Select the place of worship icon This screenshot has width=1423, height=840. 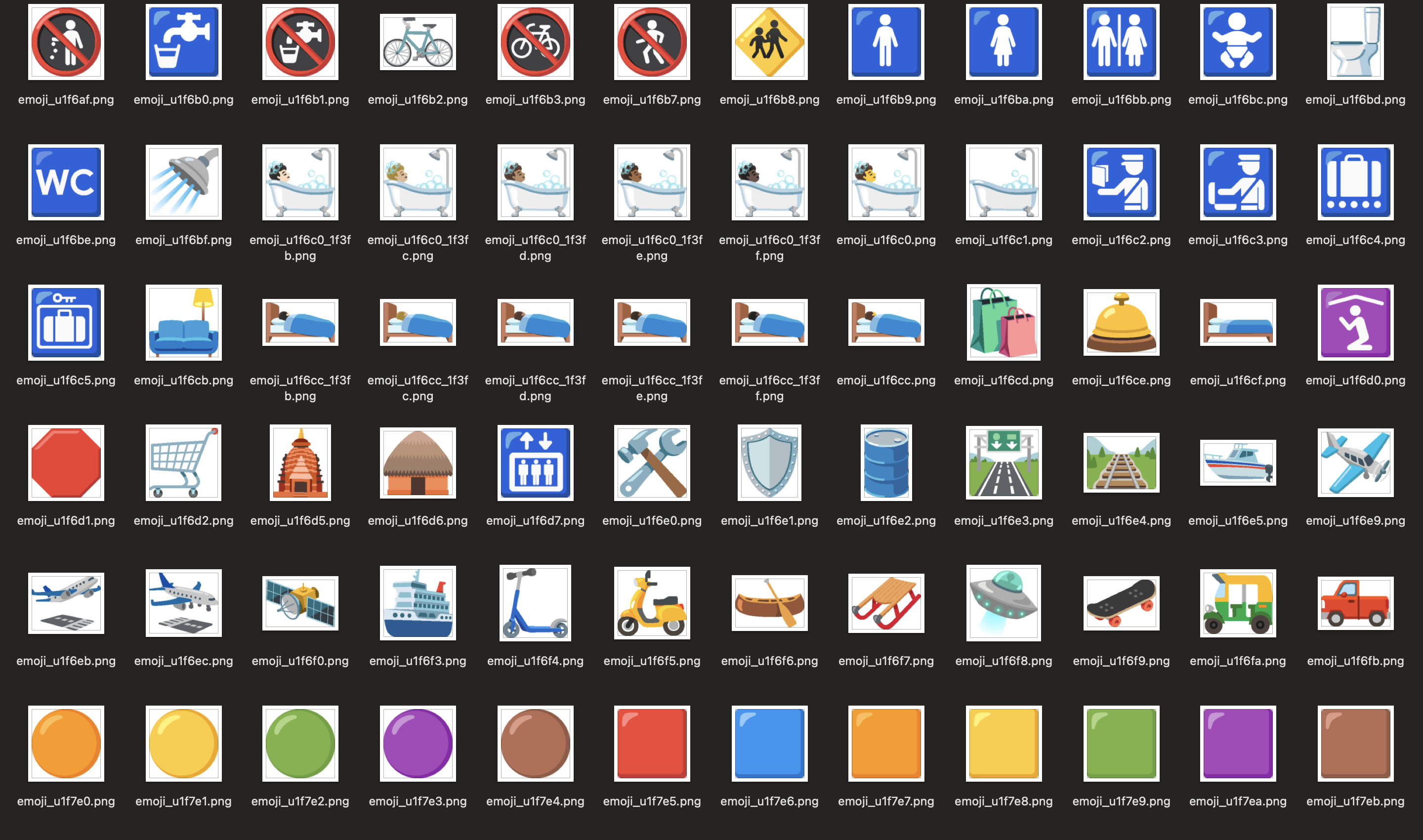click(1355, 323)
